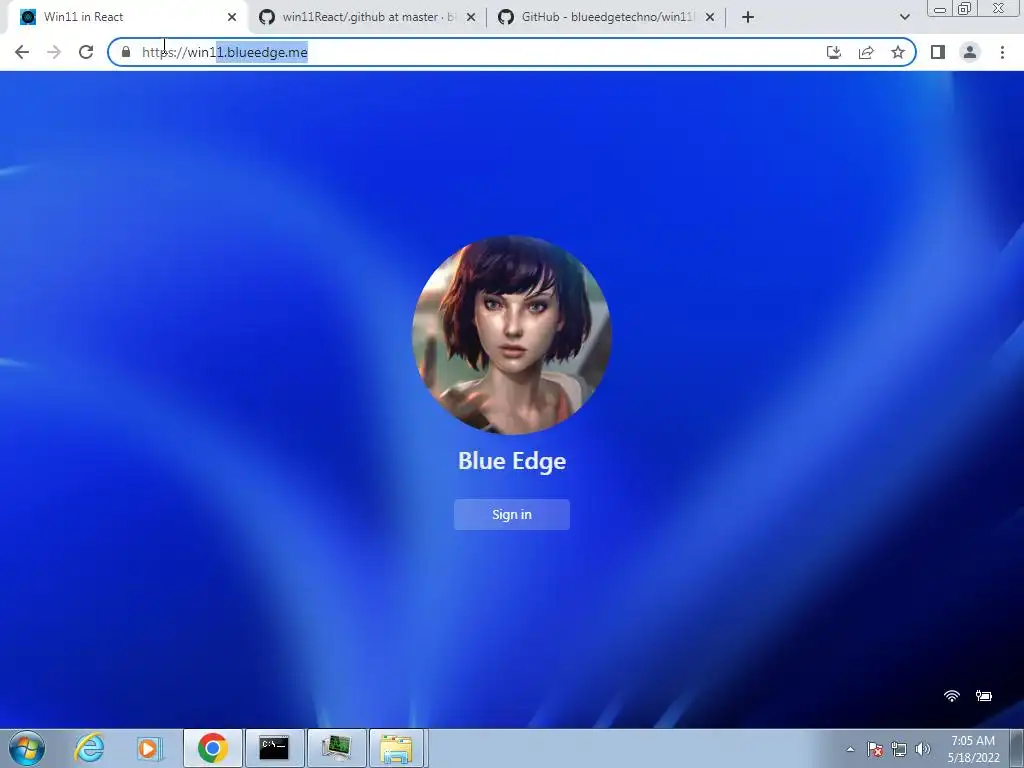Open the tab search dropdown chevron
1024x768 pixels.
click(x=904, y=17)
